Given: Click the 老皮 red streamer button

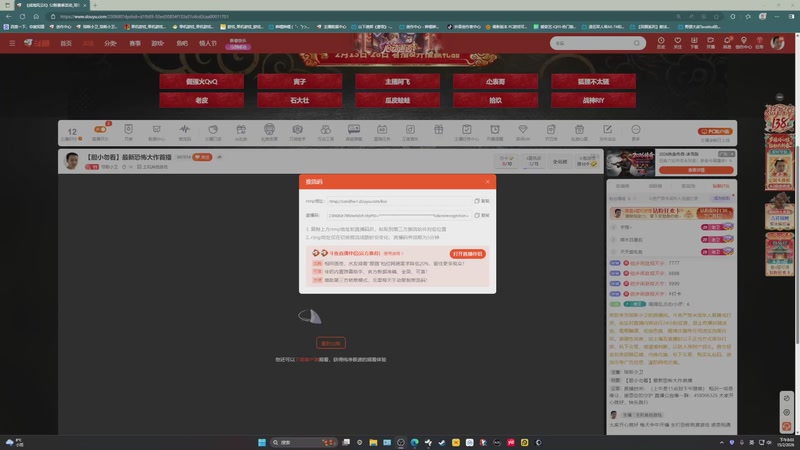Looking at the screenshot, I should click(202, 101).
